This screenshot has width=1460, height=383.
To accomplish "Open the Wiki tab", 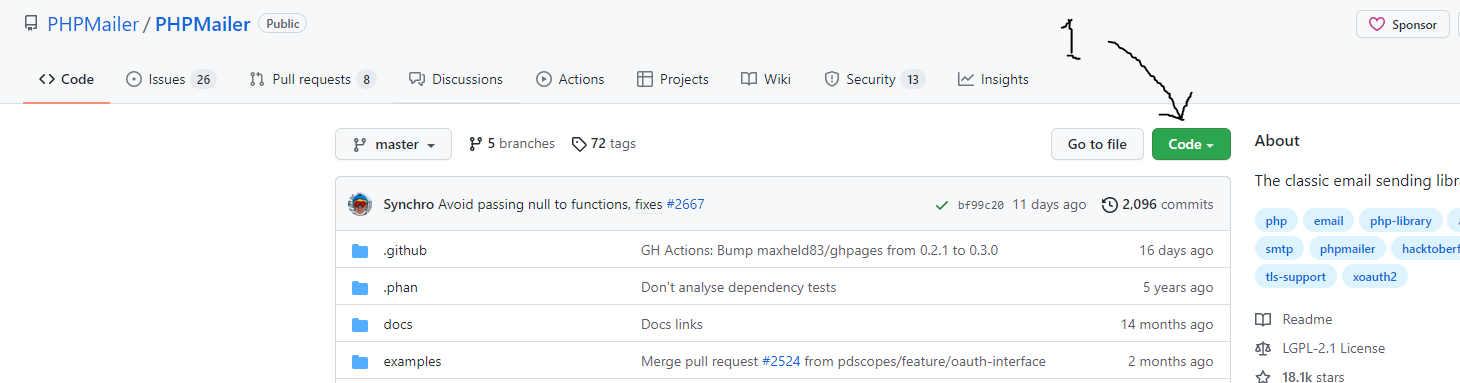I will [x=766, y=79].
